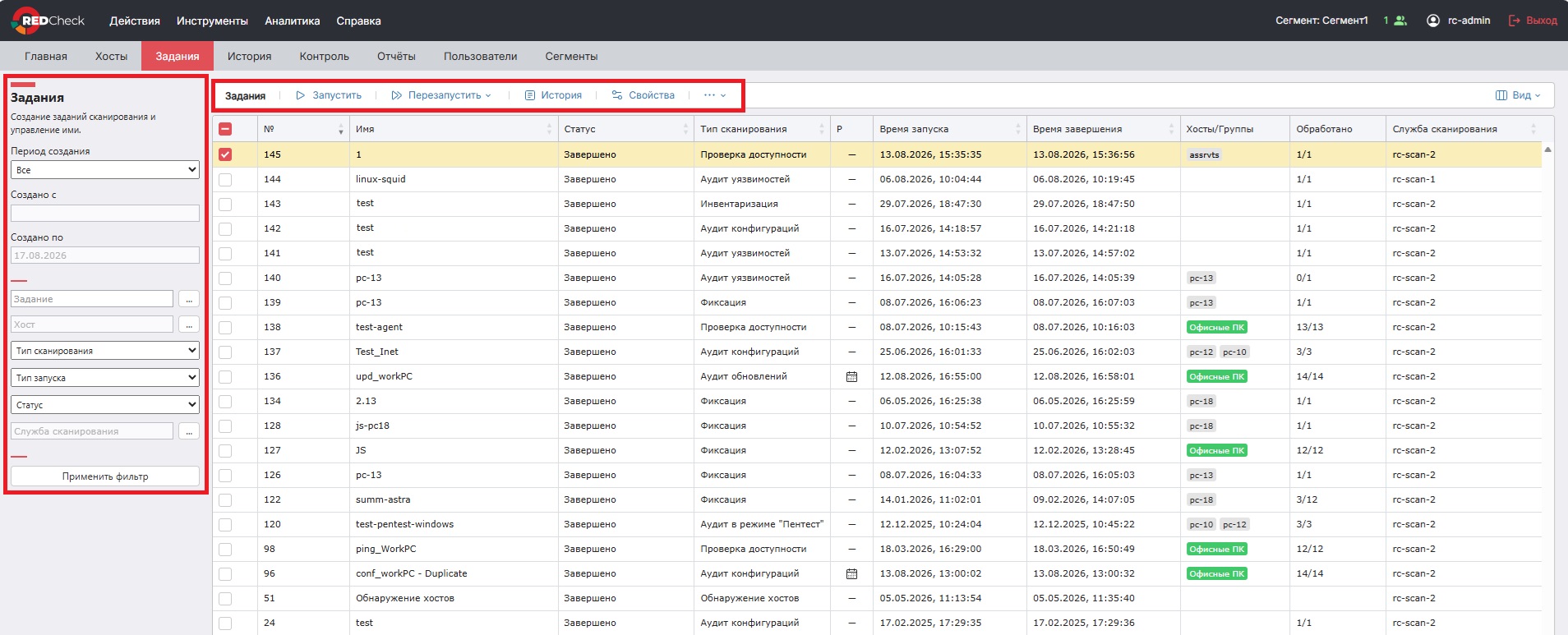The image size is (1568, 635).
Task: Click ellipsis button beside Служба сканирования filter field
Action: [x=189, y=431]
